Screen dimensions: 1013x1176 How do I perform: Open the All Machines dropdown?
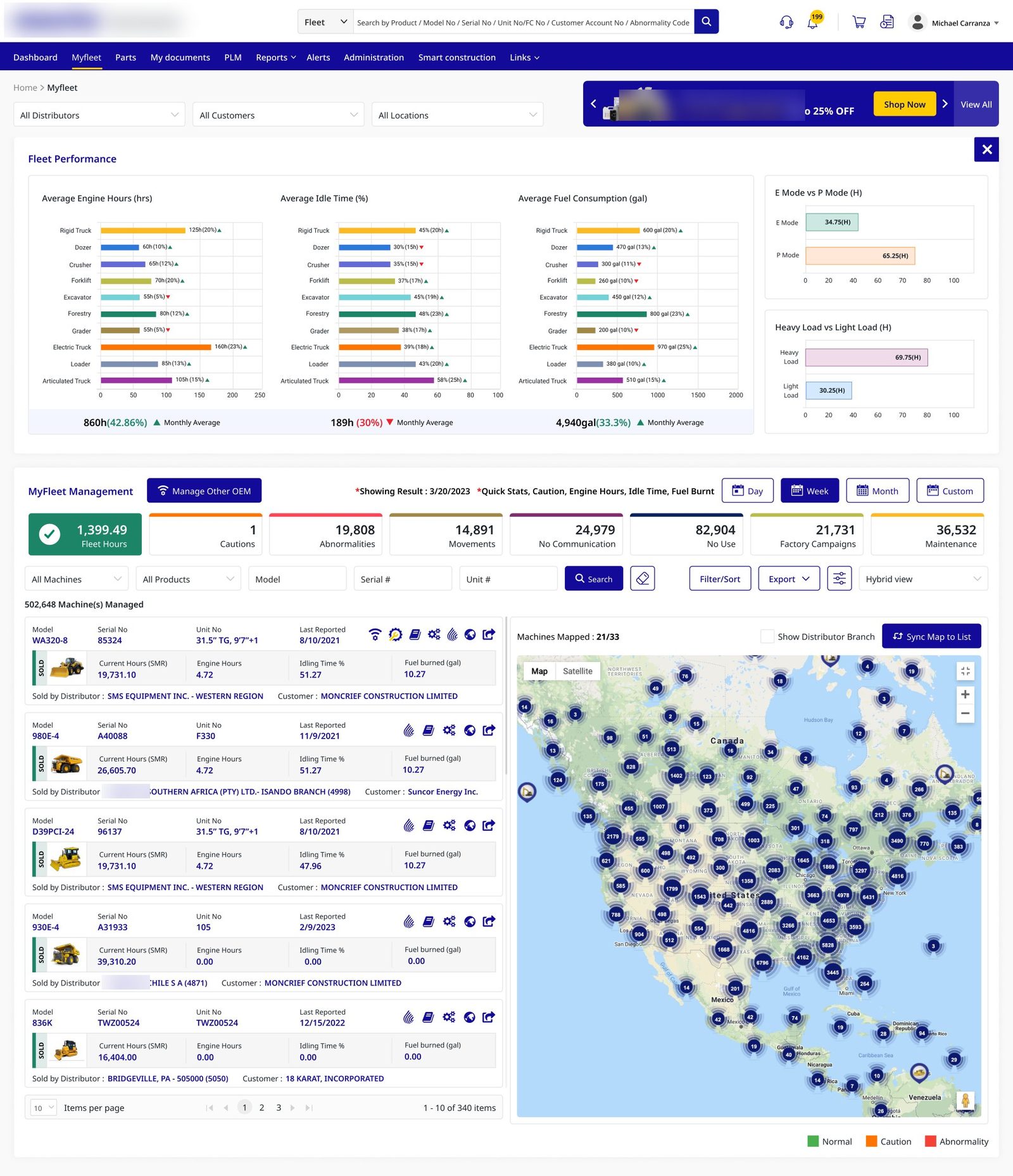pyautogui.click(x=77, y=579)
